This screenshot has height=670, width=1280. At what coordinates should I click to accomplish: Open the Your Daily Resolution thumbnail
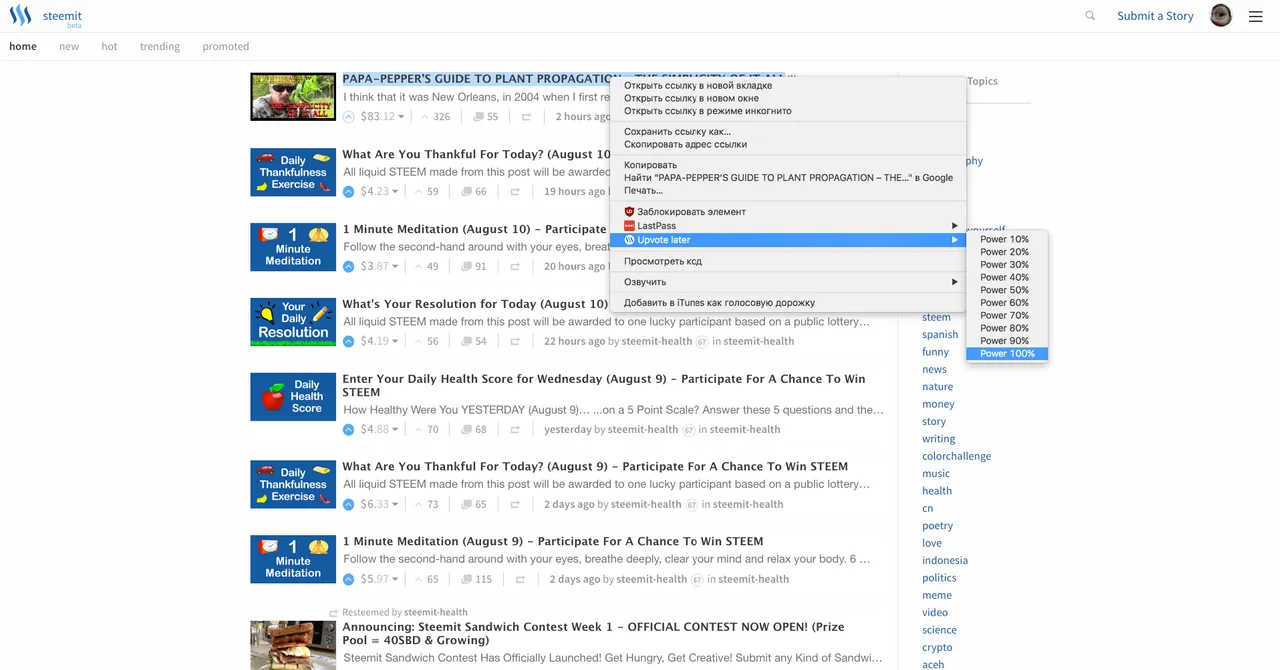coord(293,322)
